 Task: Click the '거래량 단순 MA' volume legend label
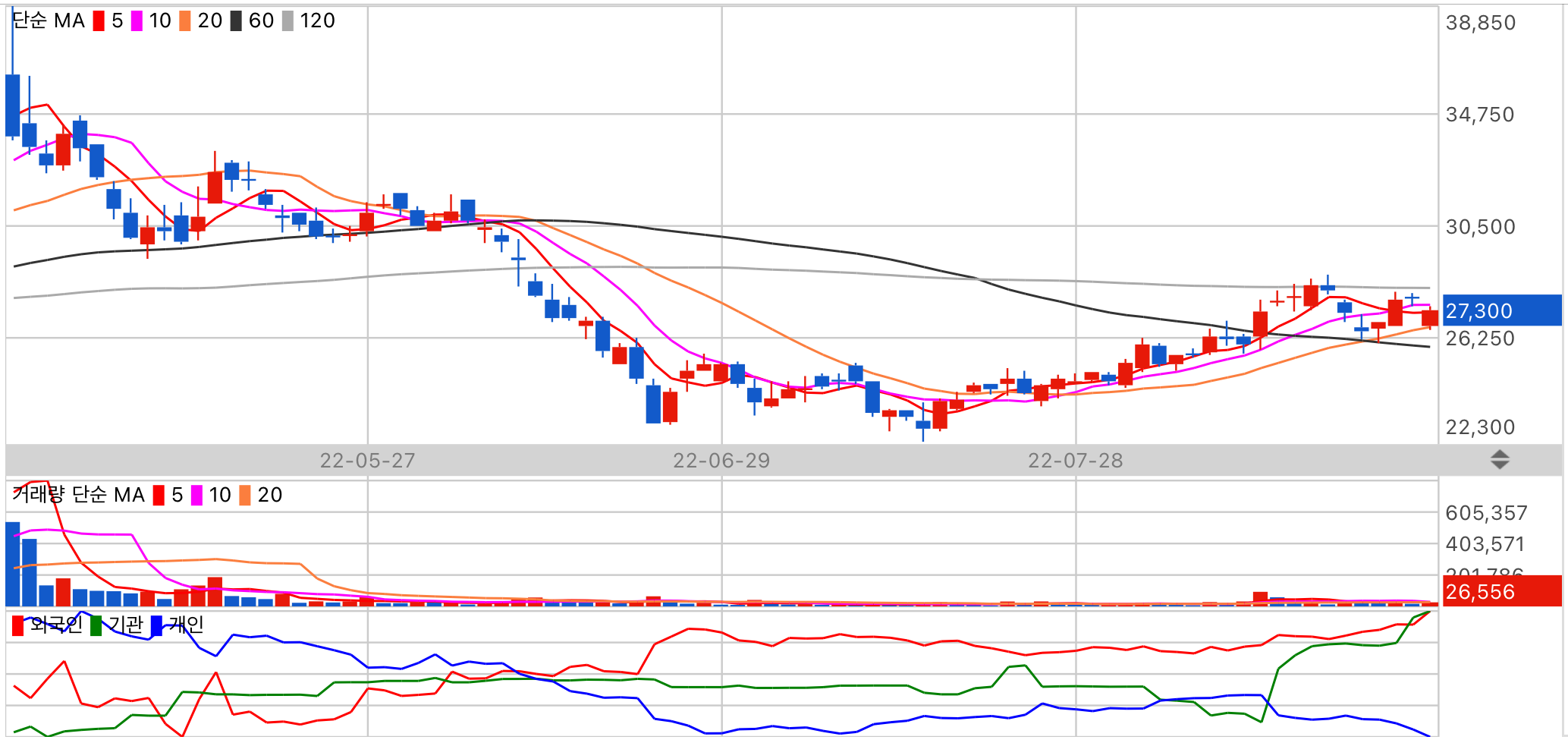point(78,495)
